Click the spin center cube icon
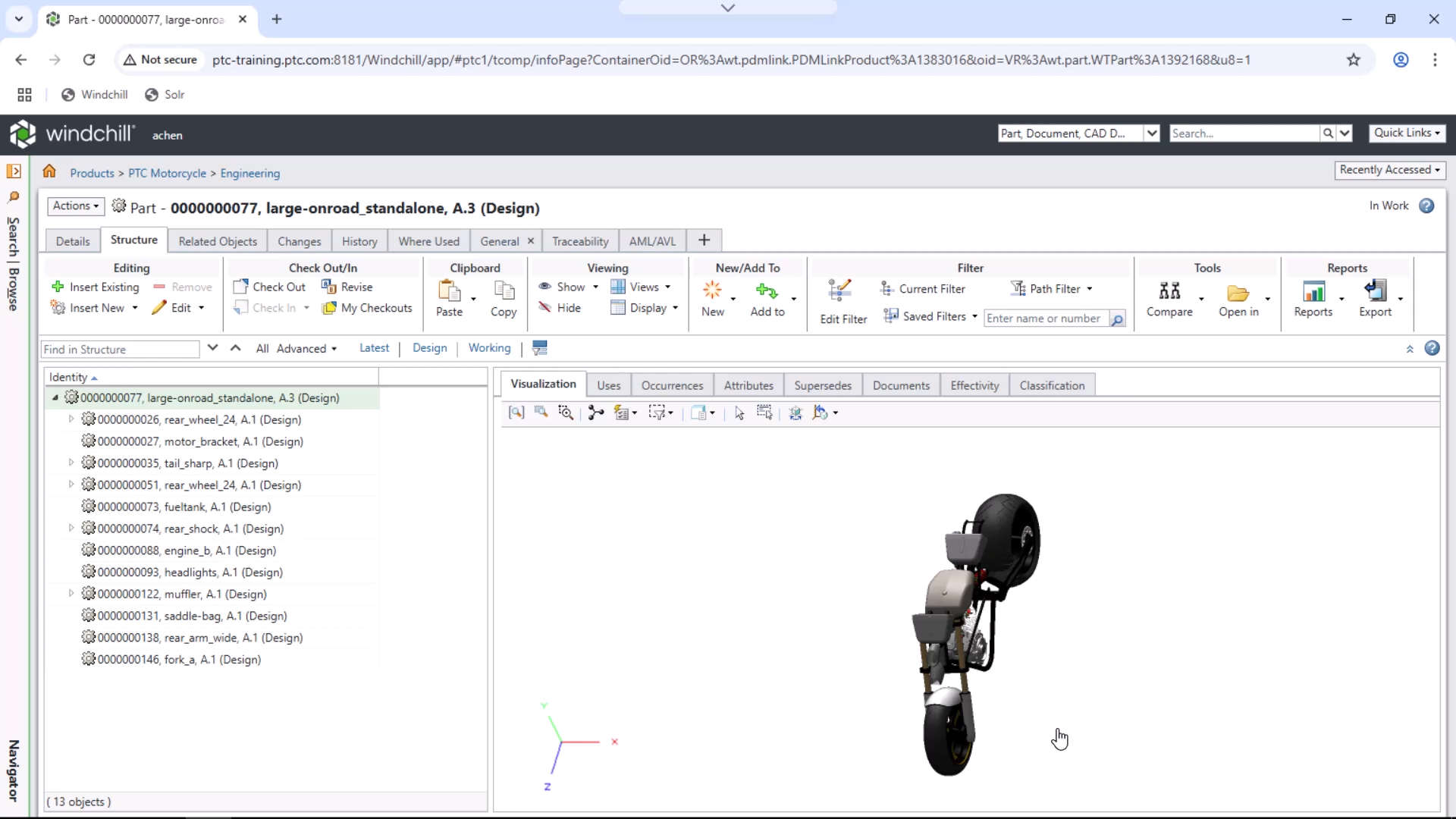The width and height of the screenshot is (1456, 819). coord(795,413)
